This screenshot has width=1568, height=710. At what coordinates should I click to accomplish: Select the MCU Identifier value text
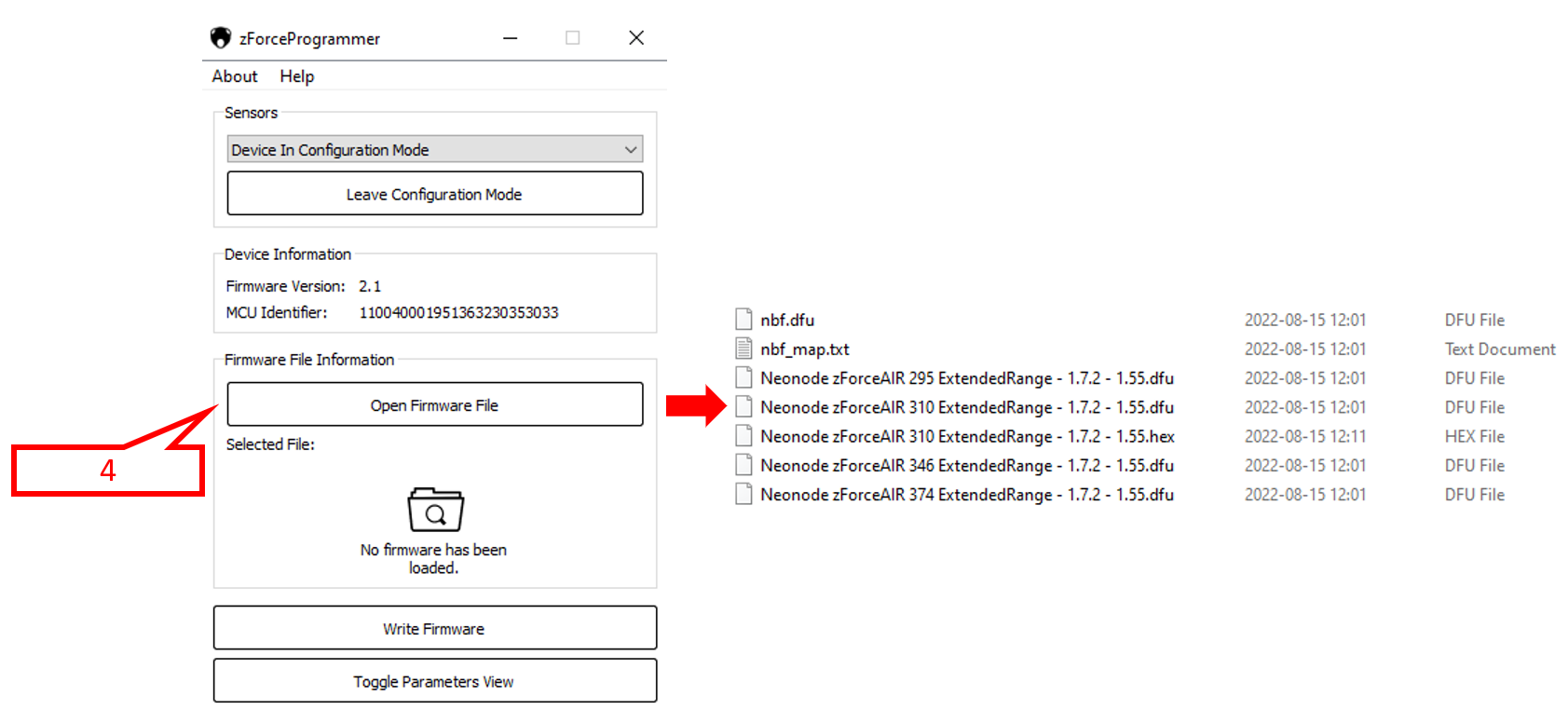tap(458, 313)
